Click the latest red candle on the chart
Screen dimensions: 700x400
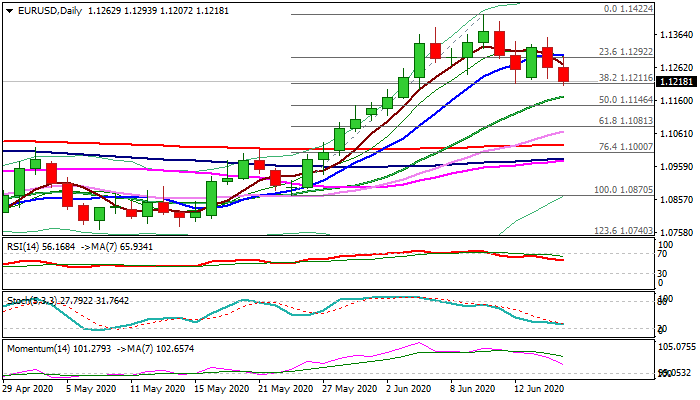(x=564, y=75)
